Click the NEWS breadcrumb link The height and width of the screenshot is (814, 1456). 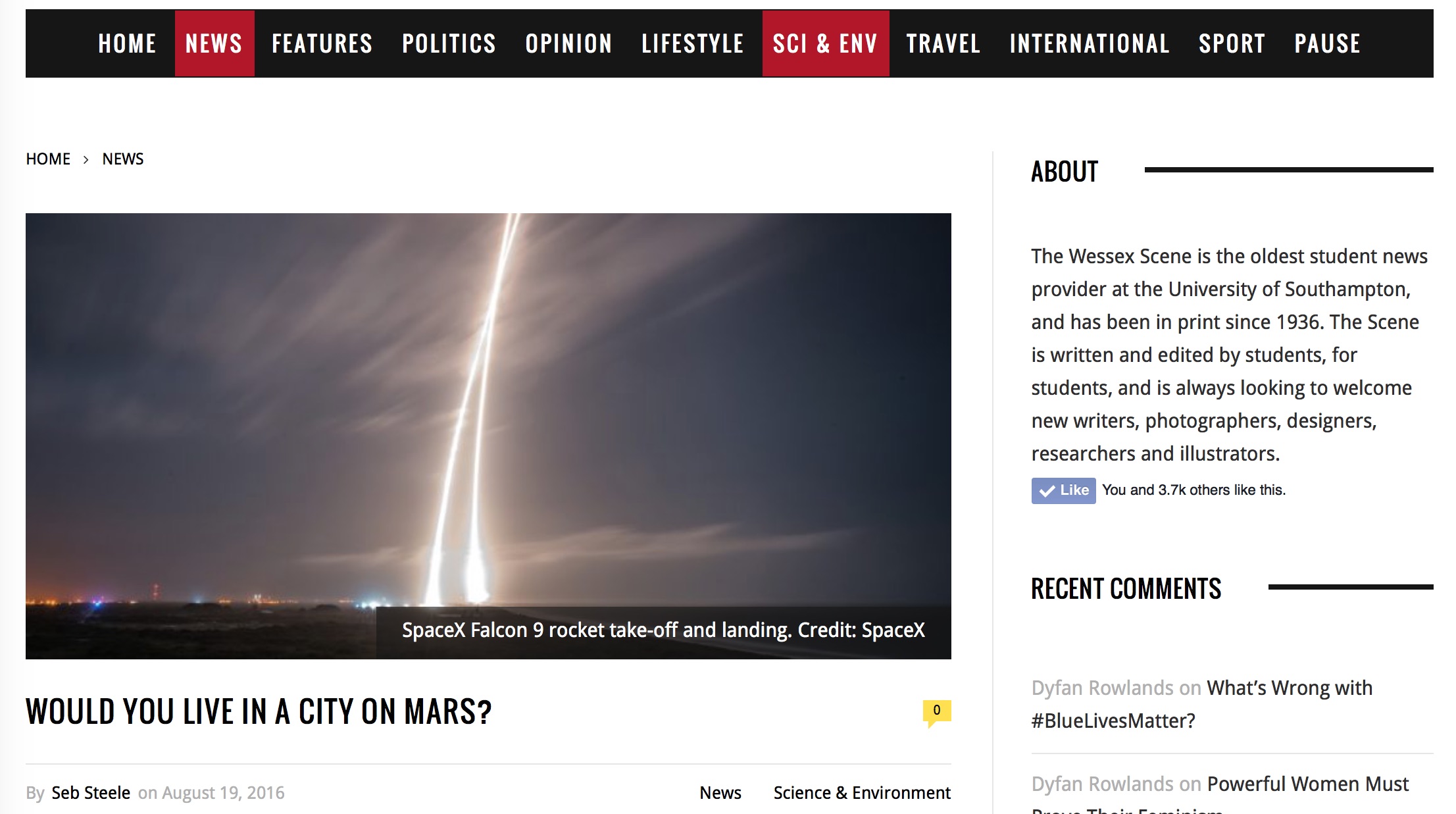click(x=123, y=159)
